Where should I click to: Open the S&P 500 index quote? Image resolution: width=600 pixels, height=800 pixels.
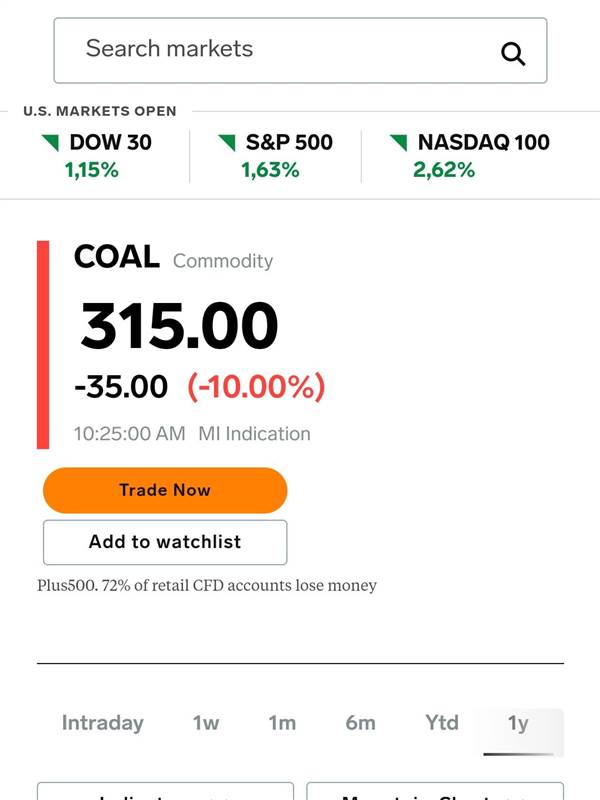click(275, 156)
